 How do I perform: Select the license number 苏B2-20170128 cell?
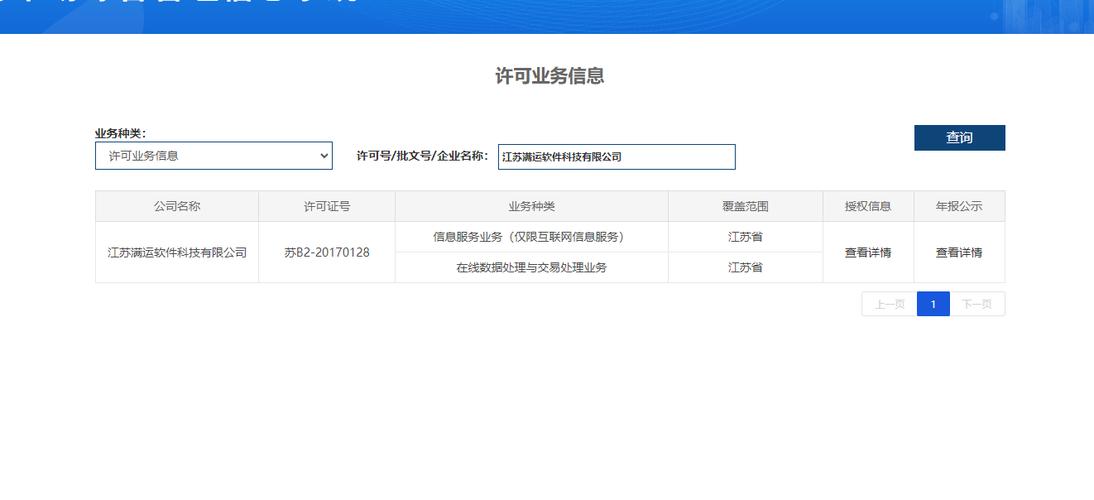coord(327,253)
